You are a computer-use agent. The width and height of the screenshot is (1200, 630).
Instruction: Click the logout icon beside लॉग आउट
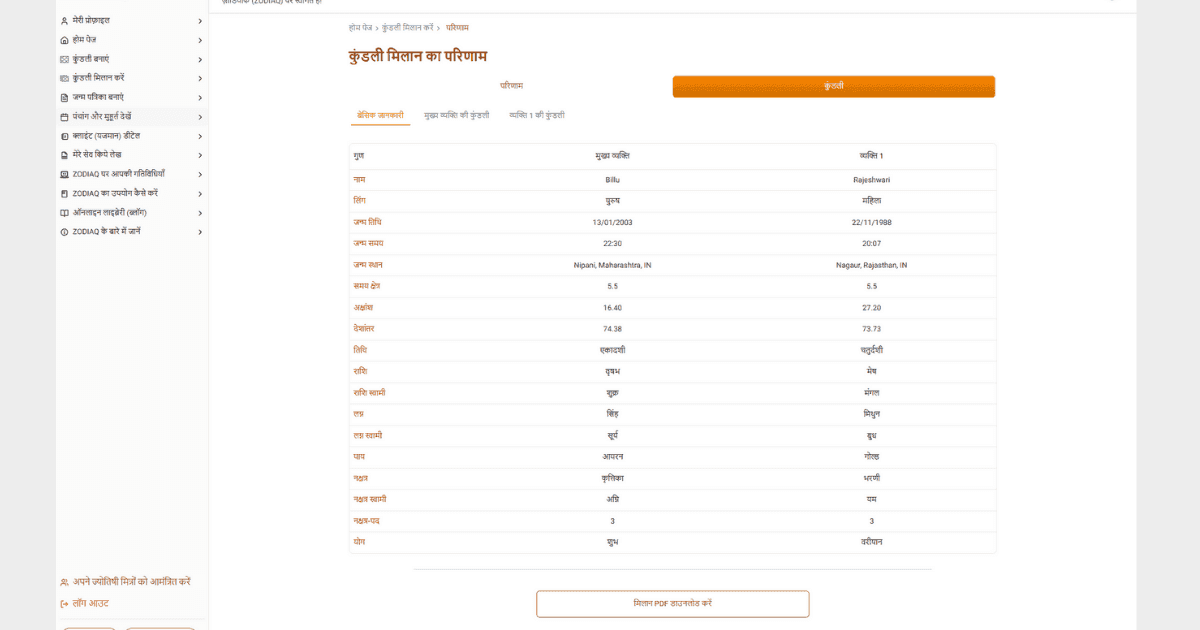point(65,604)
